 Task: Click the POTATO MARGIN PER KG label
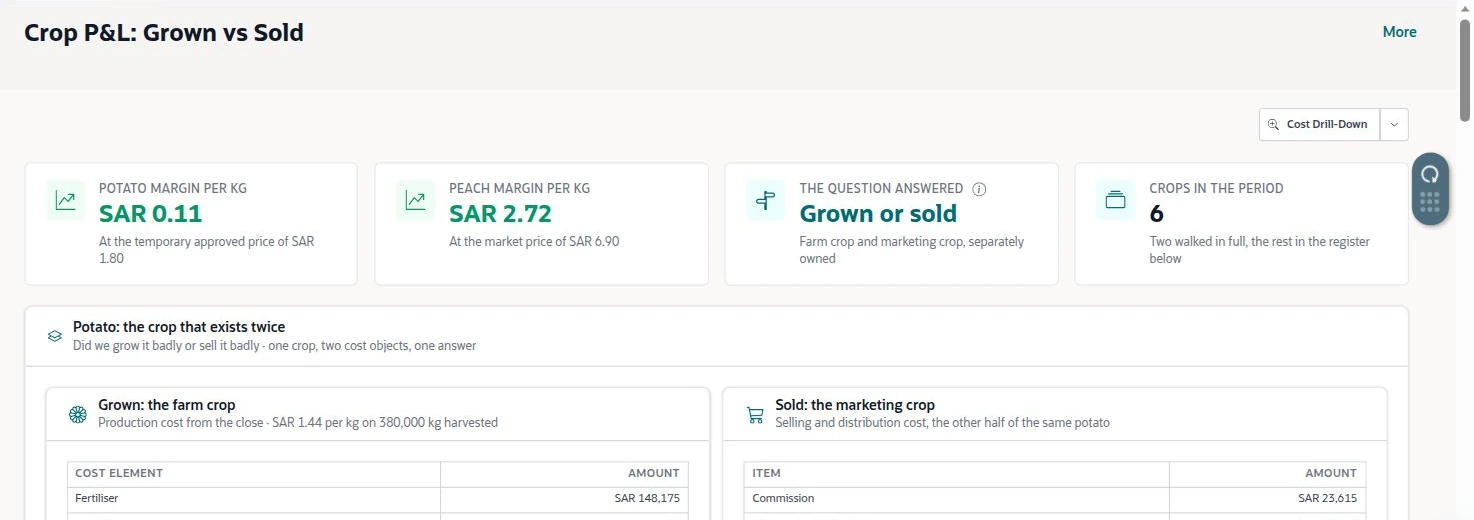173,188
